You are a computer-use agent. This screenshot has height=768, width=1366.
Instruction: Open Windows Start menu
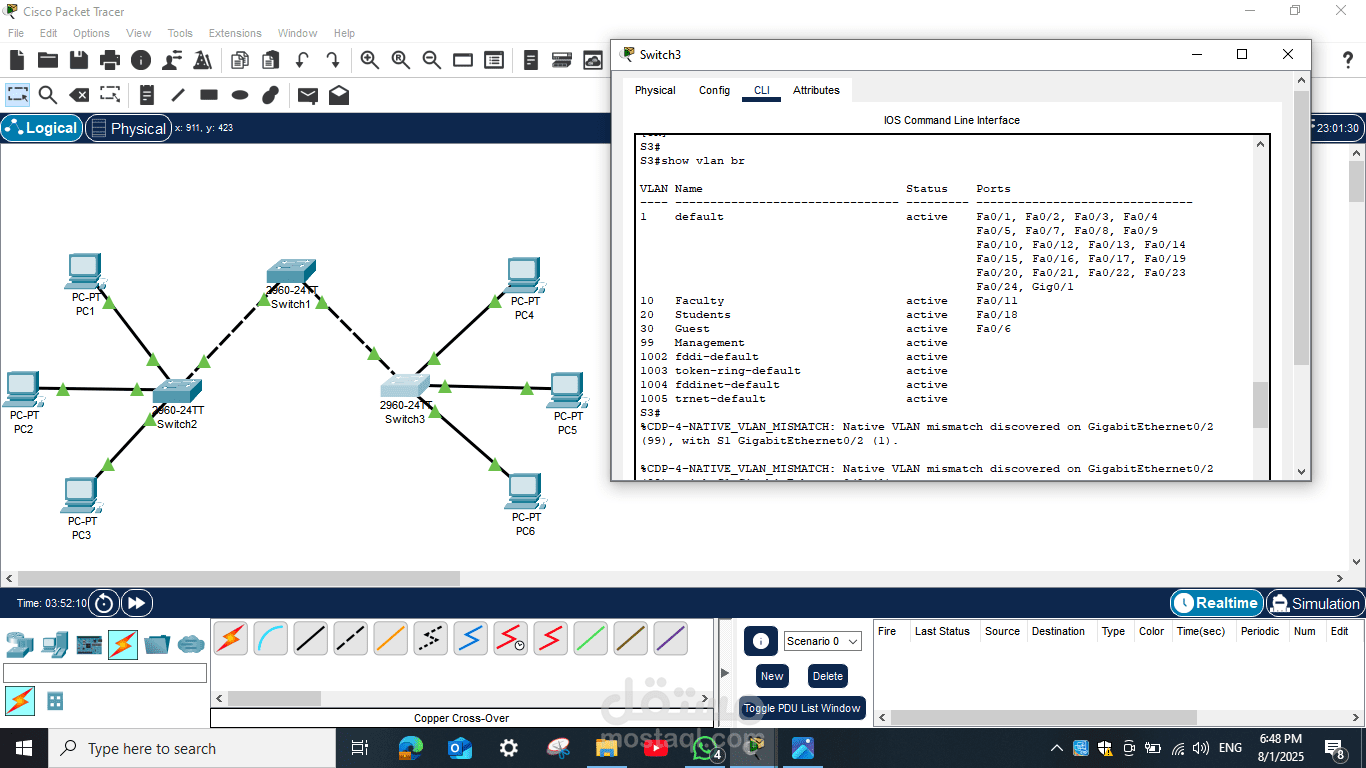24,748
